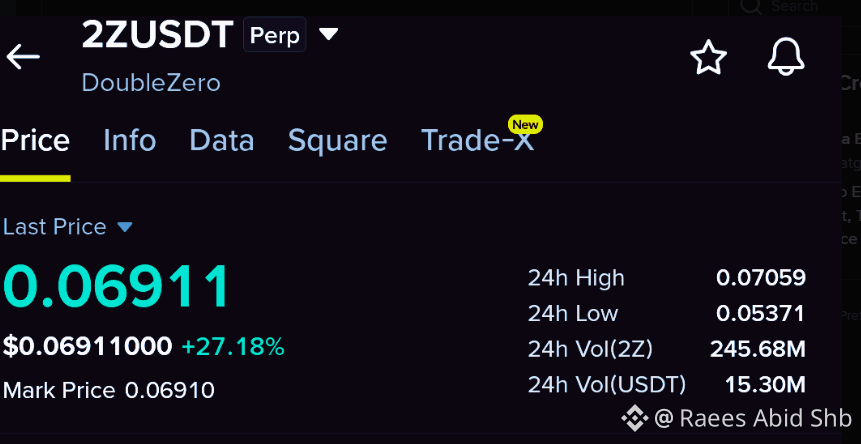Click the yellow New badge on Trade-X
861x444 pixels.
point(525,125)
